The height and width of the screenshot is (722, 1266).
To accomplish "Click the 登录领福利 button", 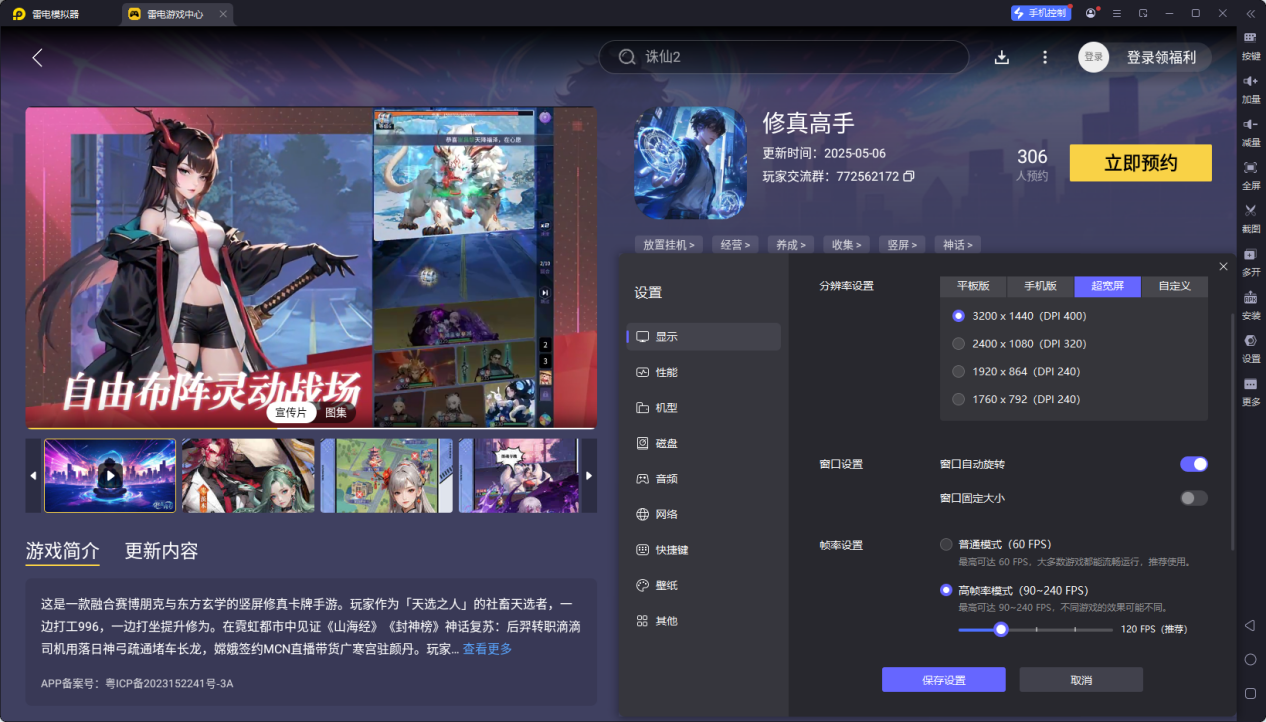I will point(1161,57).
